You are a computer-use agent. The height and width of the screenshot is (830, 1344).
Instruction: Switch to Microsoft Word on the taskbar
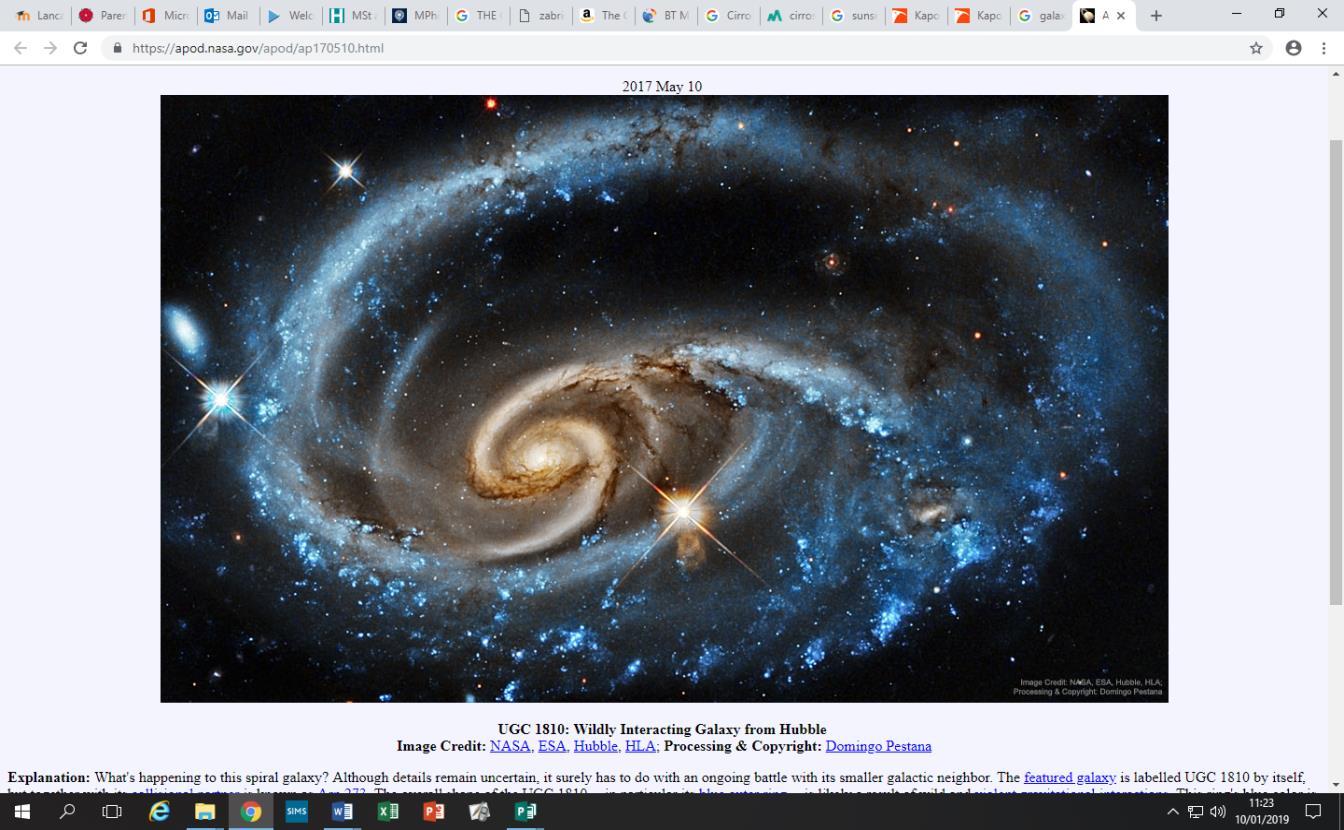pos(342,811)
